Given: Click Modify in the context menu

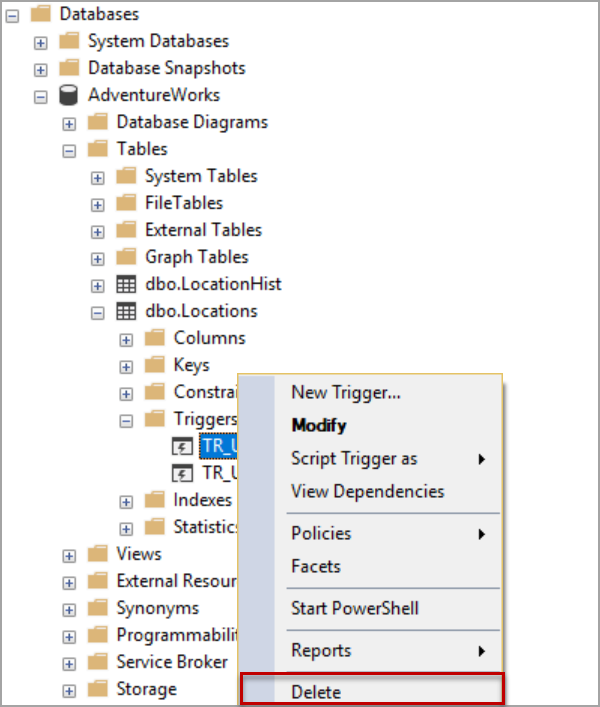Looking at the screenshot, I should click(318, 426).
